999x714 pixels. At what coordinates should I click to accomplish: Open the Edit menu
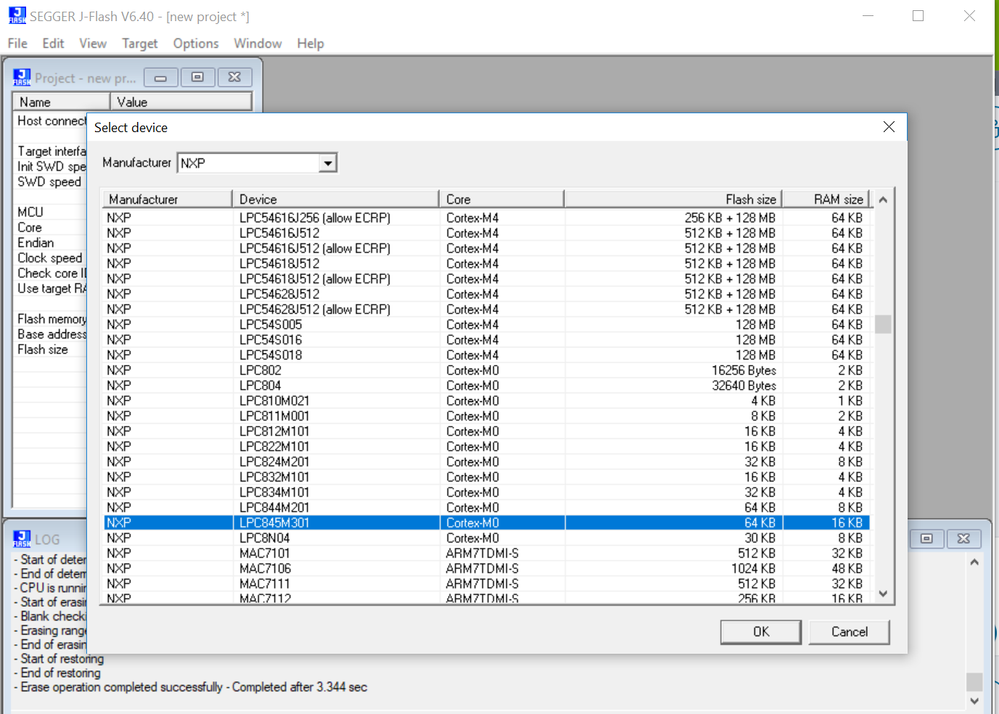[x=53, y=43]
